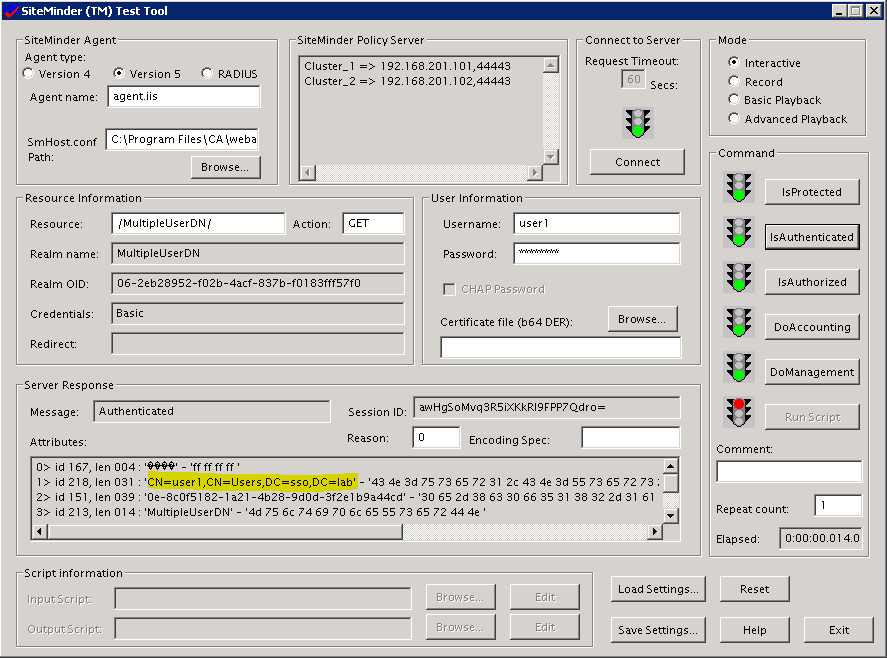The width and height of the screenshot is (887, 658).
Task: Open Help
Action: (x=755, y=630)
